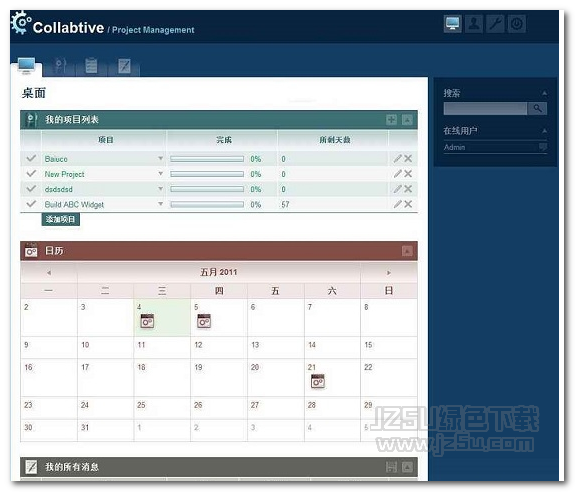The height and width of the screenshot is (492, 575).
Task: Delete the Baiuco project
Action: point(408,158)
